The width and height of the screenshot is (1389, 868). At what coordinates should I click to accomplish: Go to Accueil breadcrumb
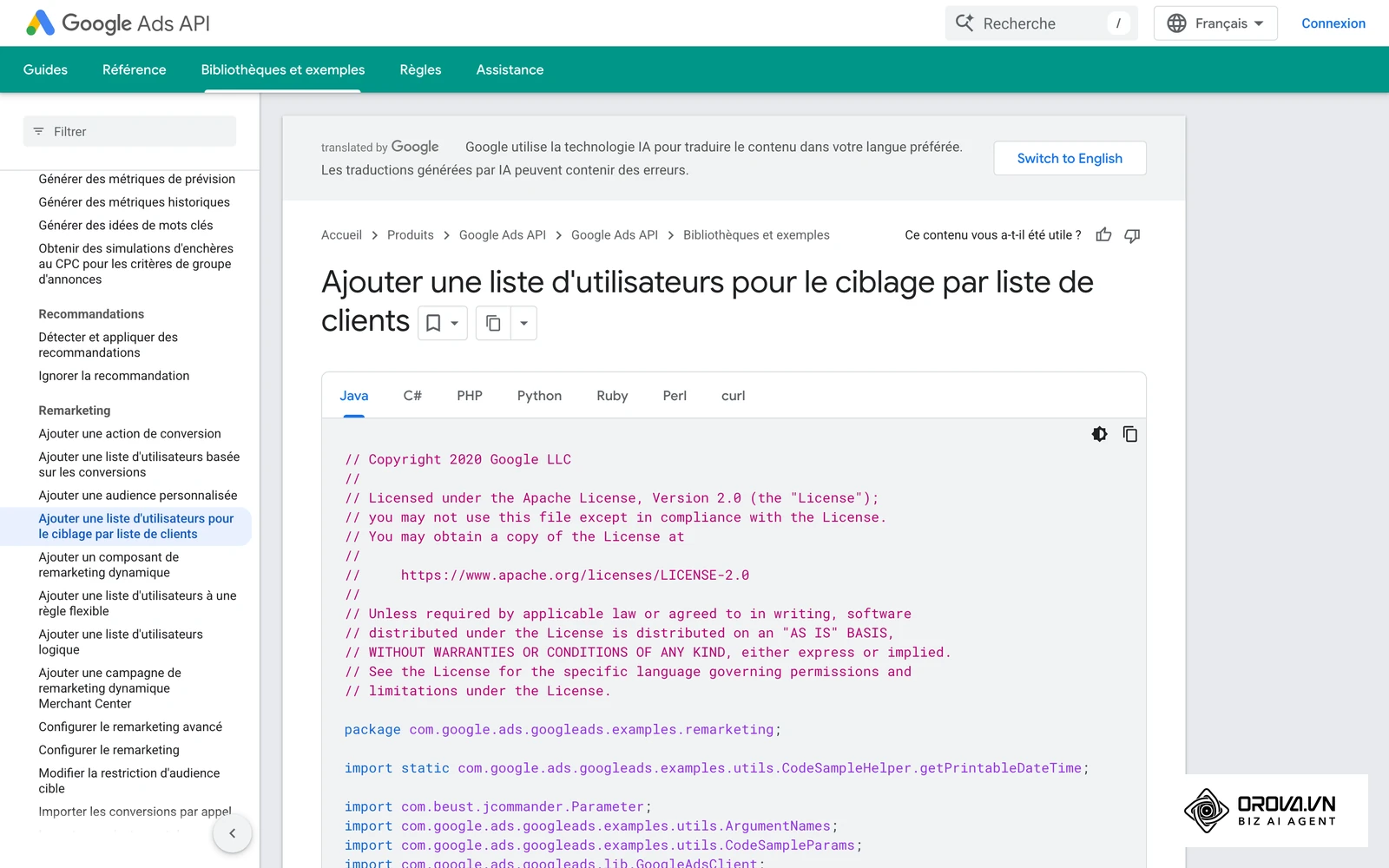point(341,235)
